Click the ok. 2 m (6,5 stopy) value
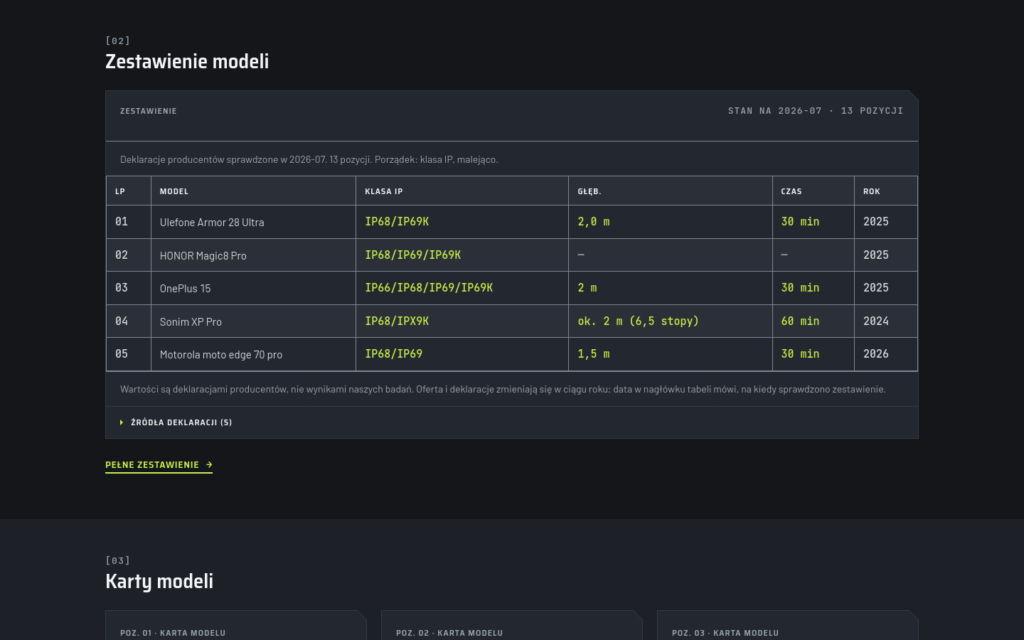 point(638,321)
